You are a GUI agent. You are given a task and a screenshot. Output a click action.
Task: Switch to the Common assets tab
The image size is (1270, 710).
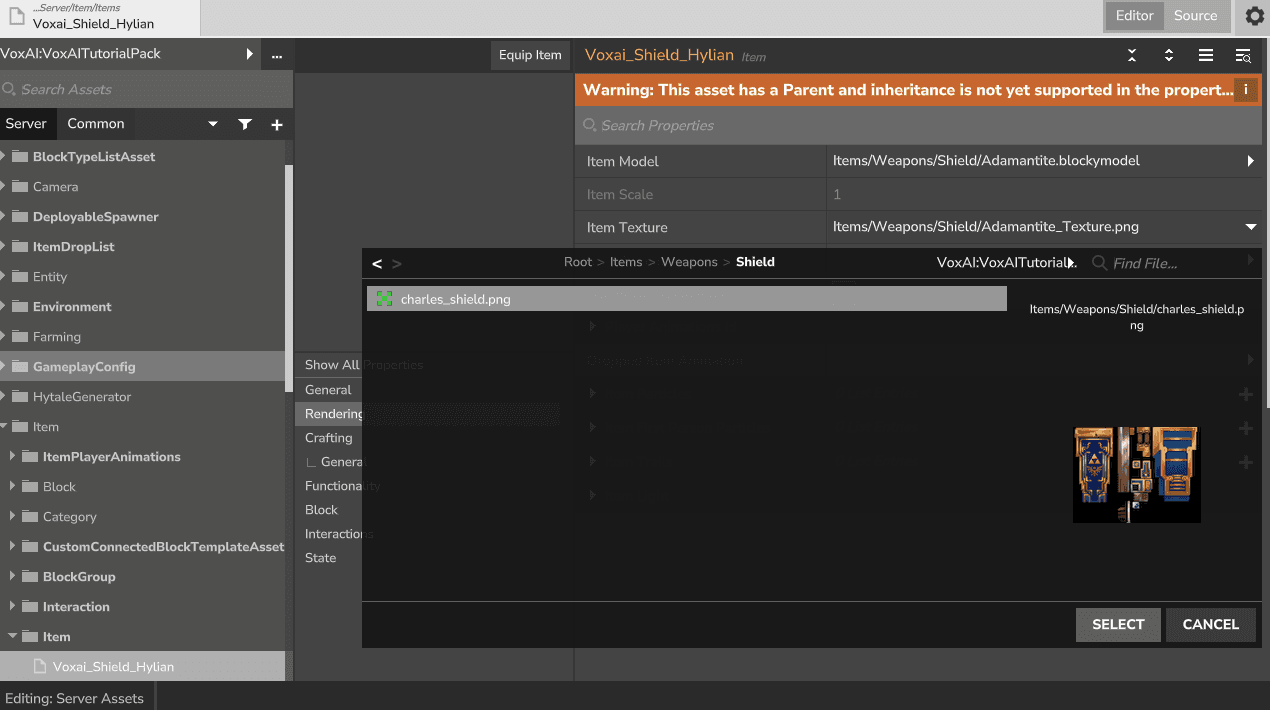[96, 124]
